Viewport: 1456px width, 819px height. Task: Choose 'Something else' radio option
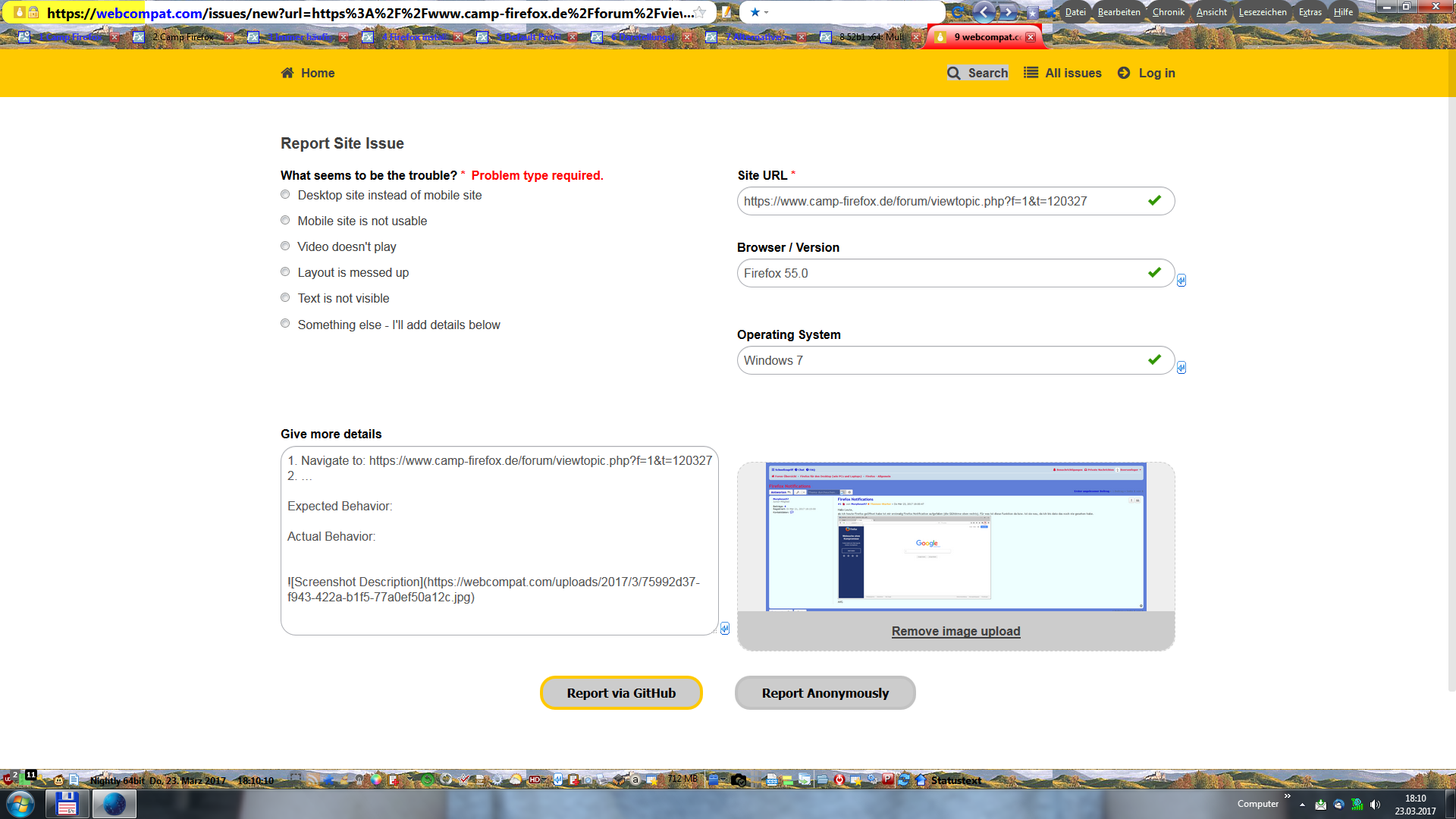(x=285, y=323)
